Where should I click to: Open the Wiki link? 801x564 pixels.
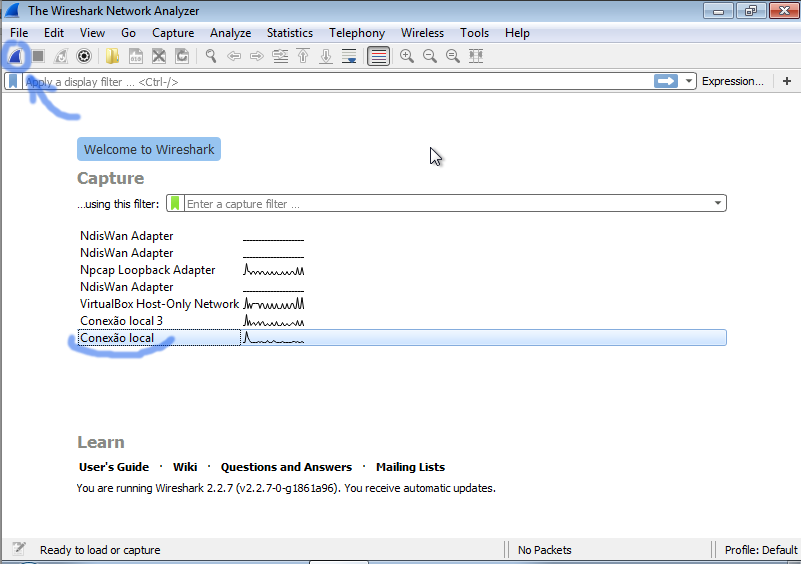point(185,467)
